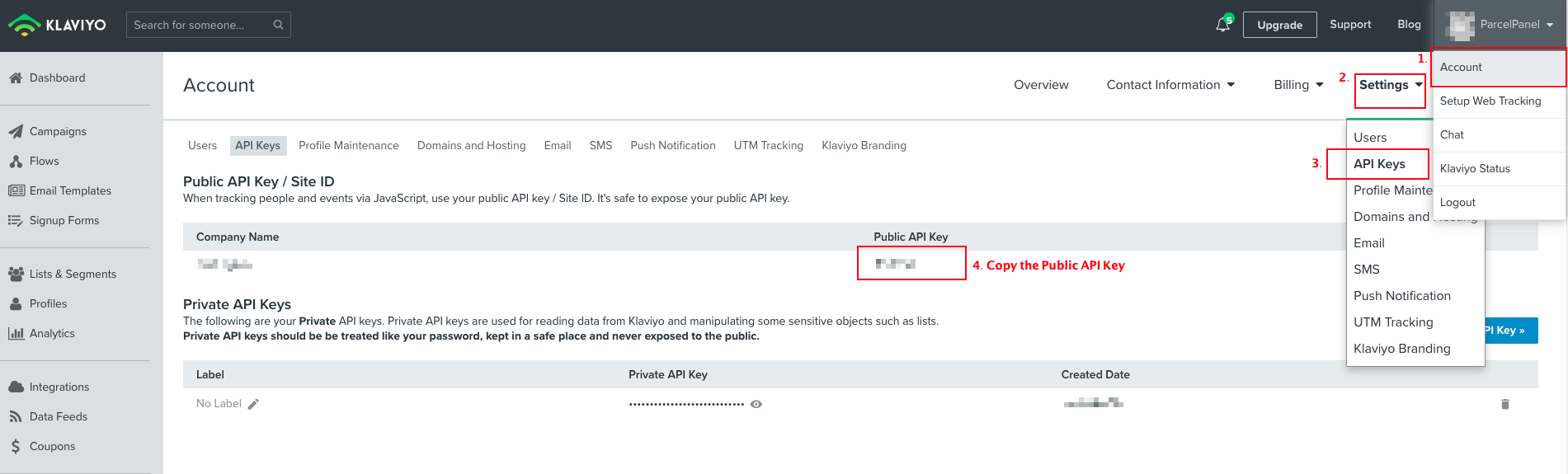Open the Overview tab

pyautogui.click(x=1041, y=85)
